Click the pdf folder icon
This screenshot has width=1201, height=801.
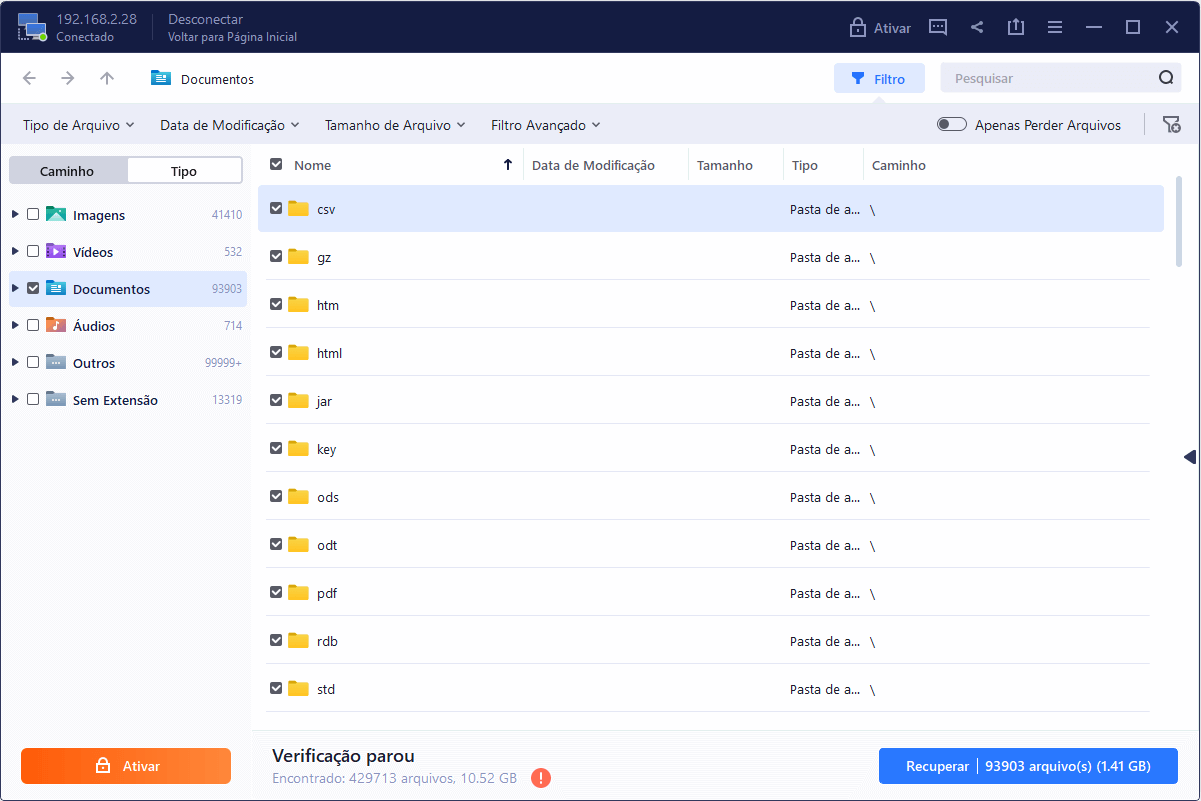298,592
